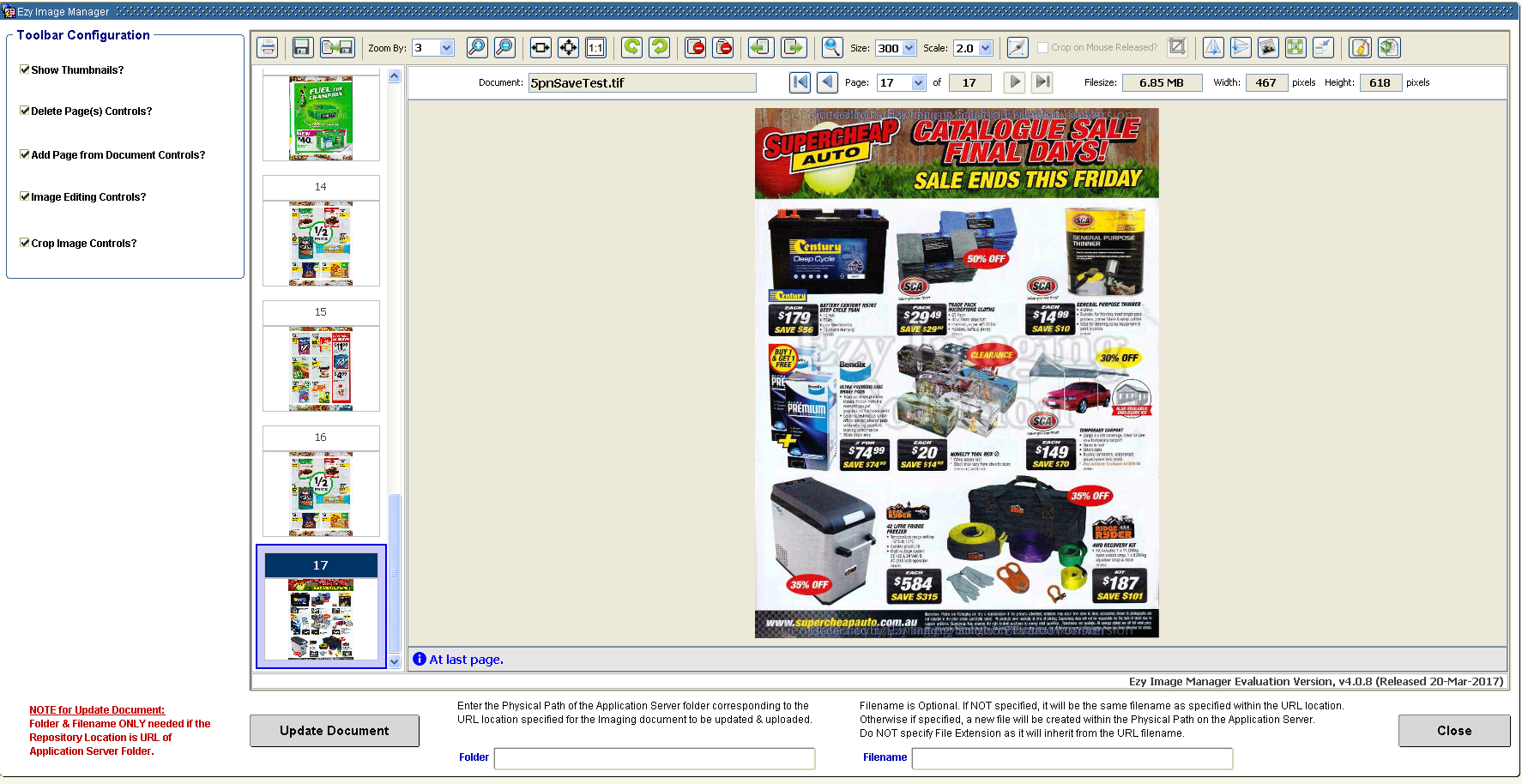Screen dimensions: 1522x784
Task: Click the Zoom In magnifier icon
Action: point(477,48)
